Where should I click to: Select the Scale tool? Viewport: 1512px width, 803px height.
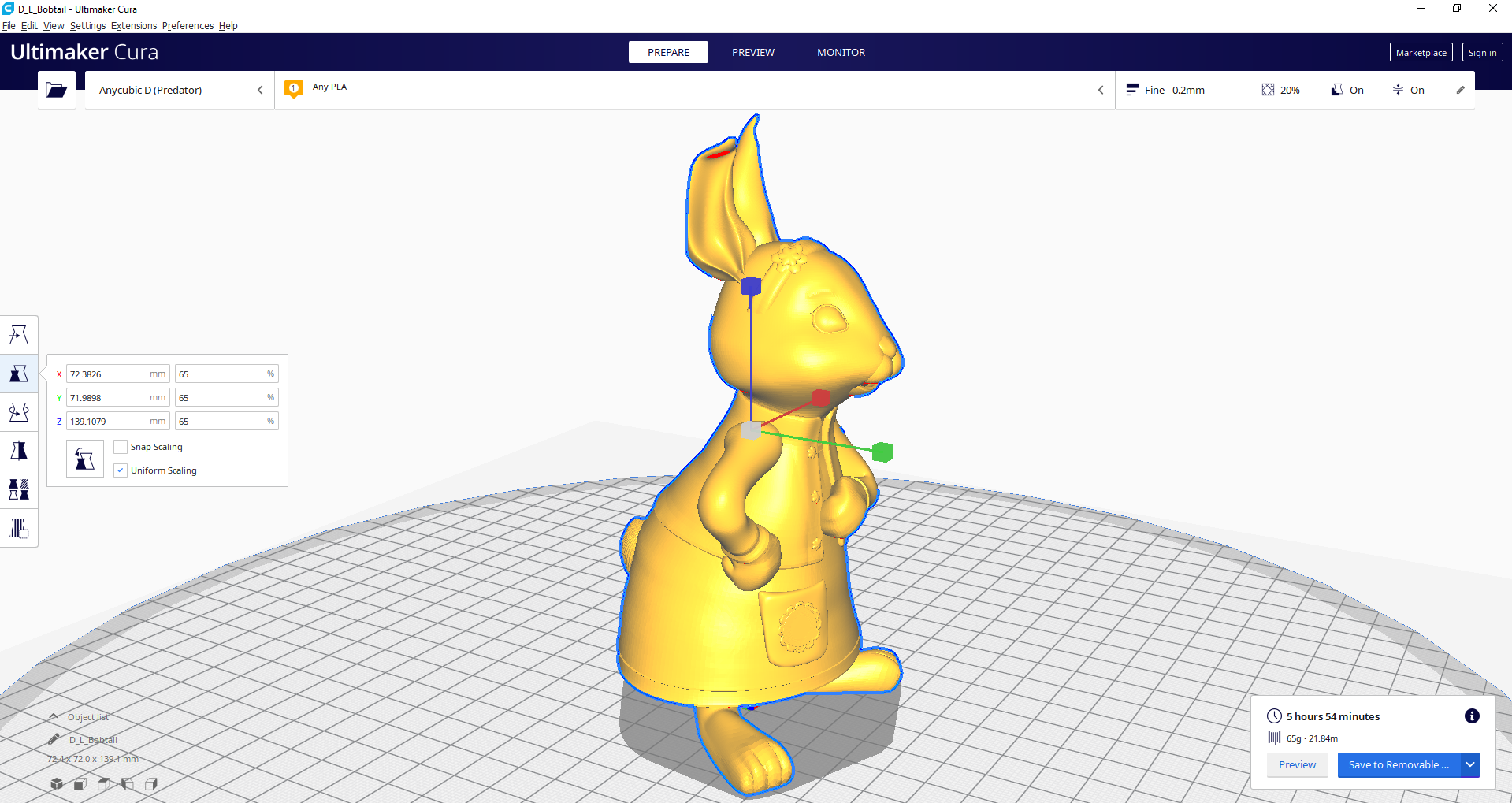(x=19, y=374)
